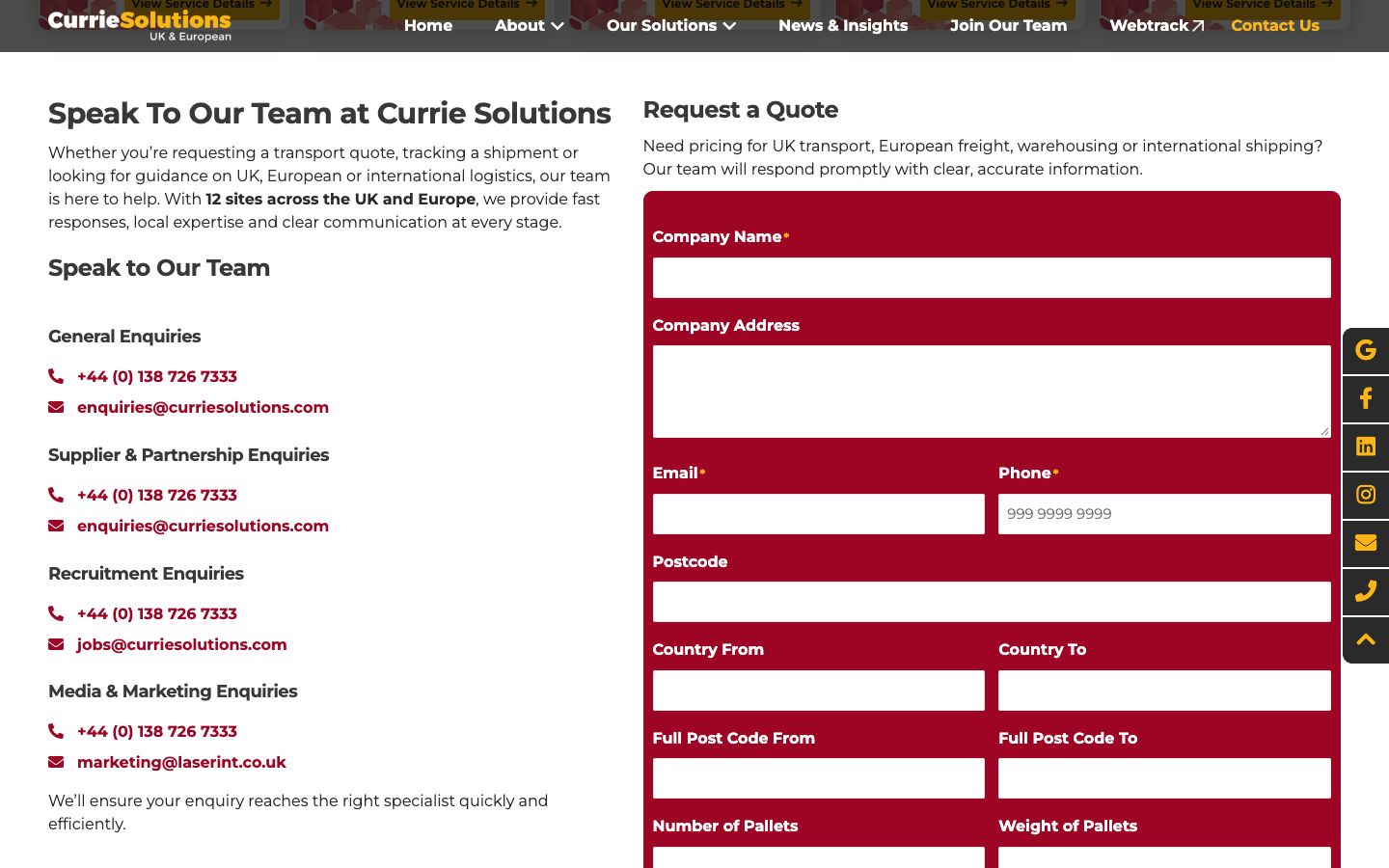This screenshot has height=868, width=1389.
Task: Click the Company Address text area
Action: click(992, 392)
